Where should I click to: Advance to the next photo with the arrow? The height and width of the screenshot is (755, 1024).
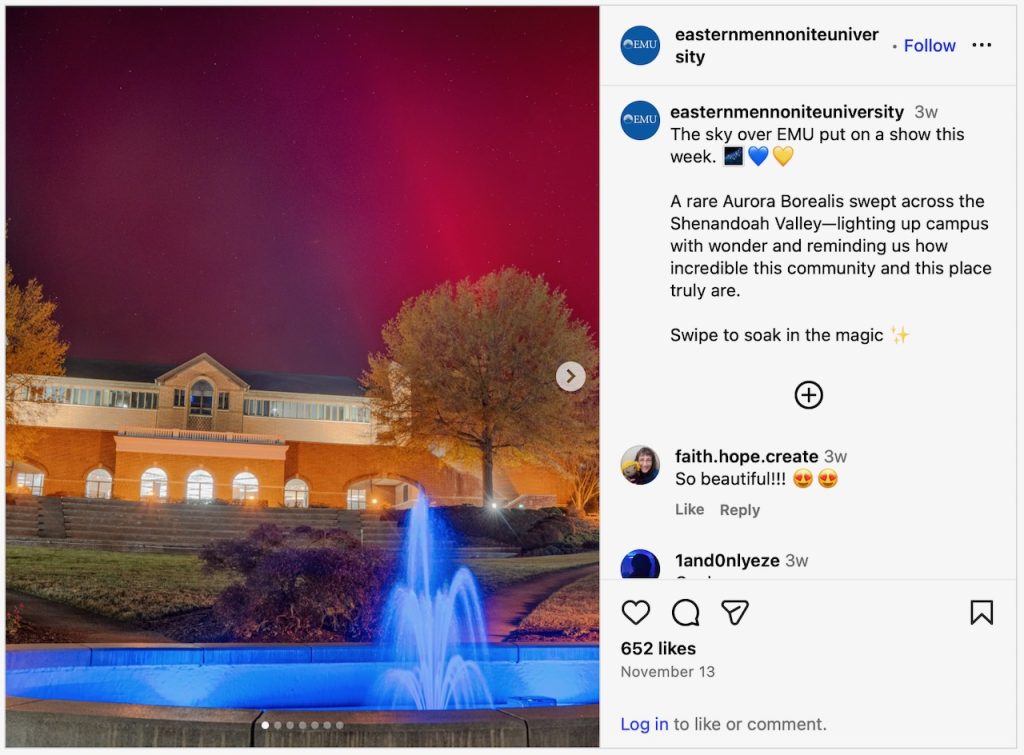[571, 376]
